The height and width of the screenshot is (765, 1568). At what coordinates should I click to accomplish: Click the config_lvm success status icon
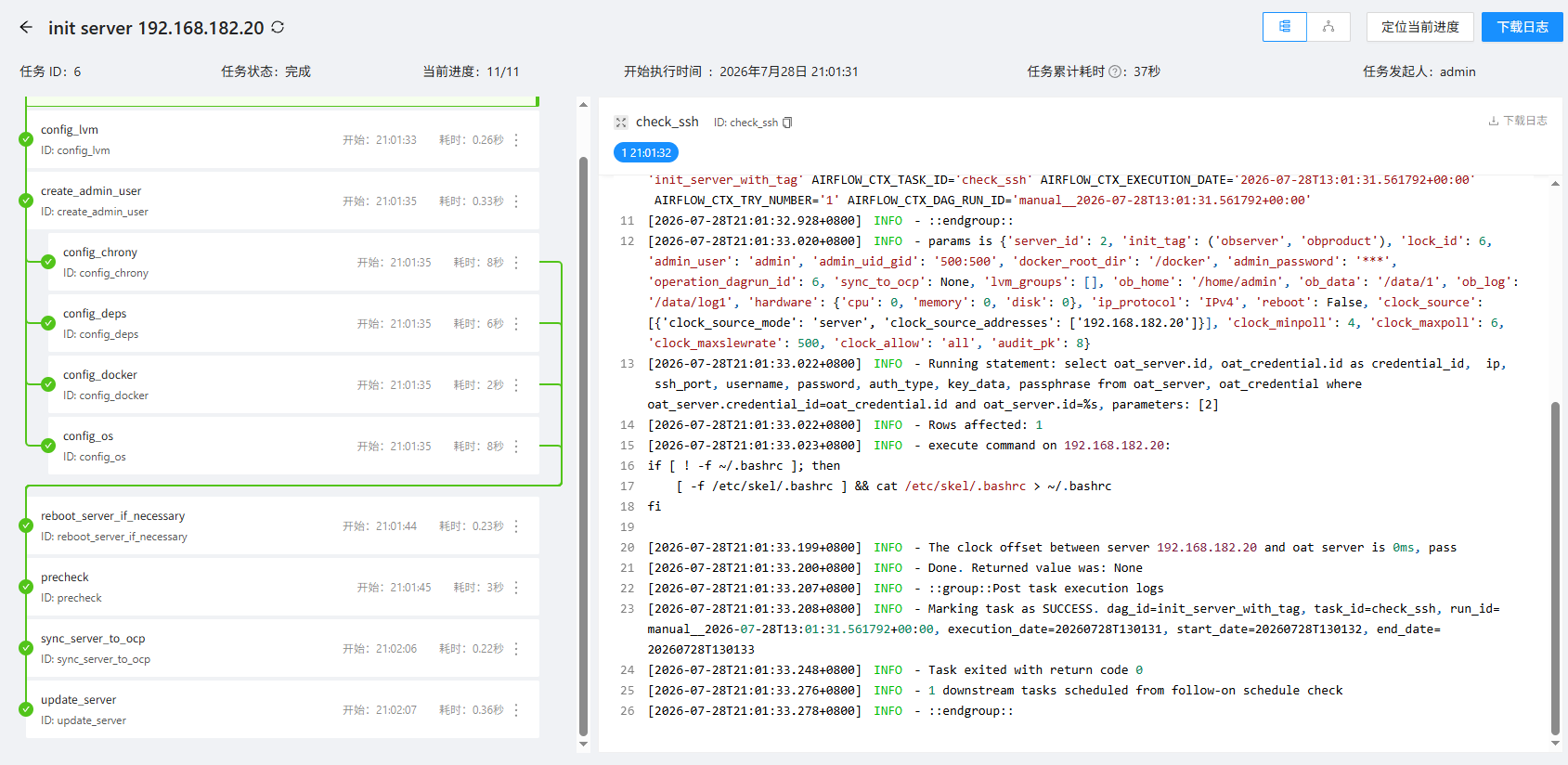pyautogui.click(x=26, y=139)
